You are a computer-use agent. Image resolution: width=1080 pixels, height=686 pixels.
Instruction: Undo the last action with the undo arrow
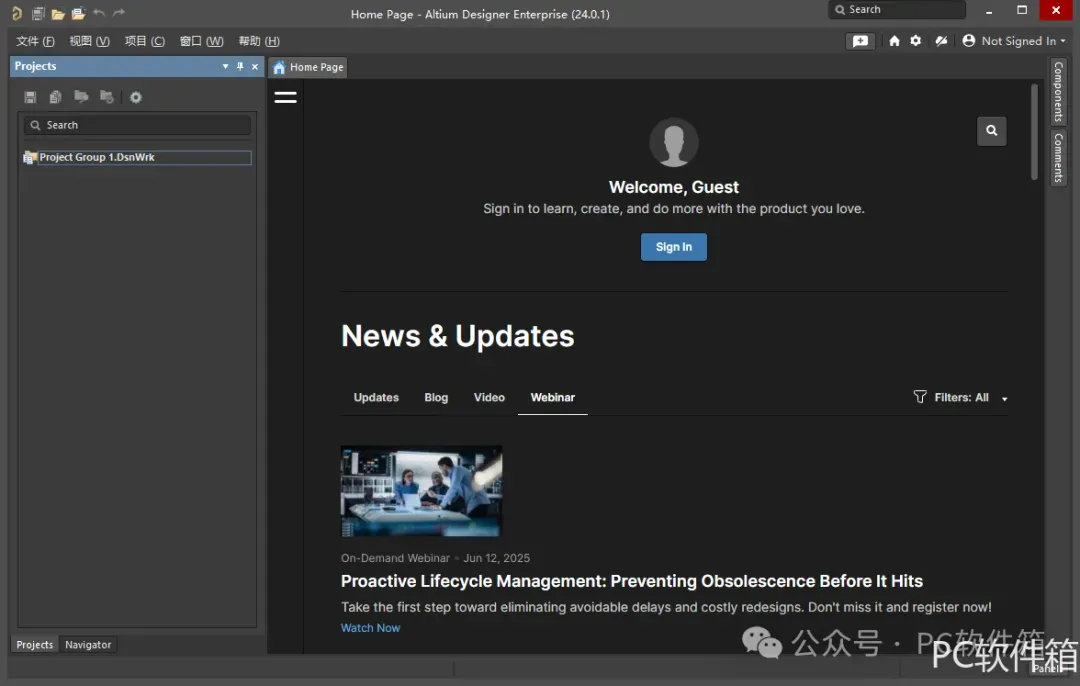click(98, 12)
